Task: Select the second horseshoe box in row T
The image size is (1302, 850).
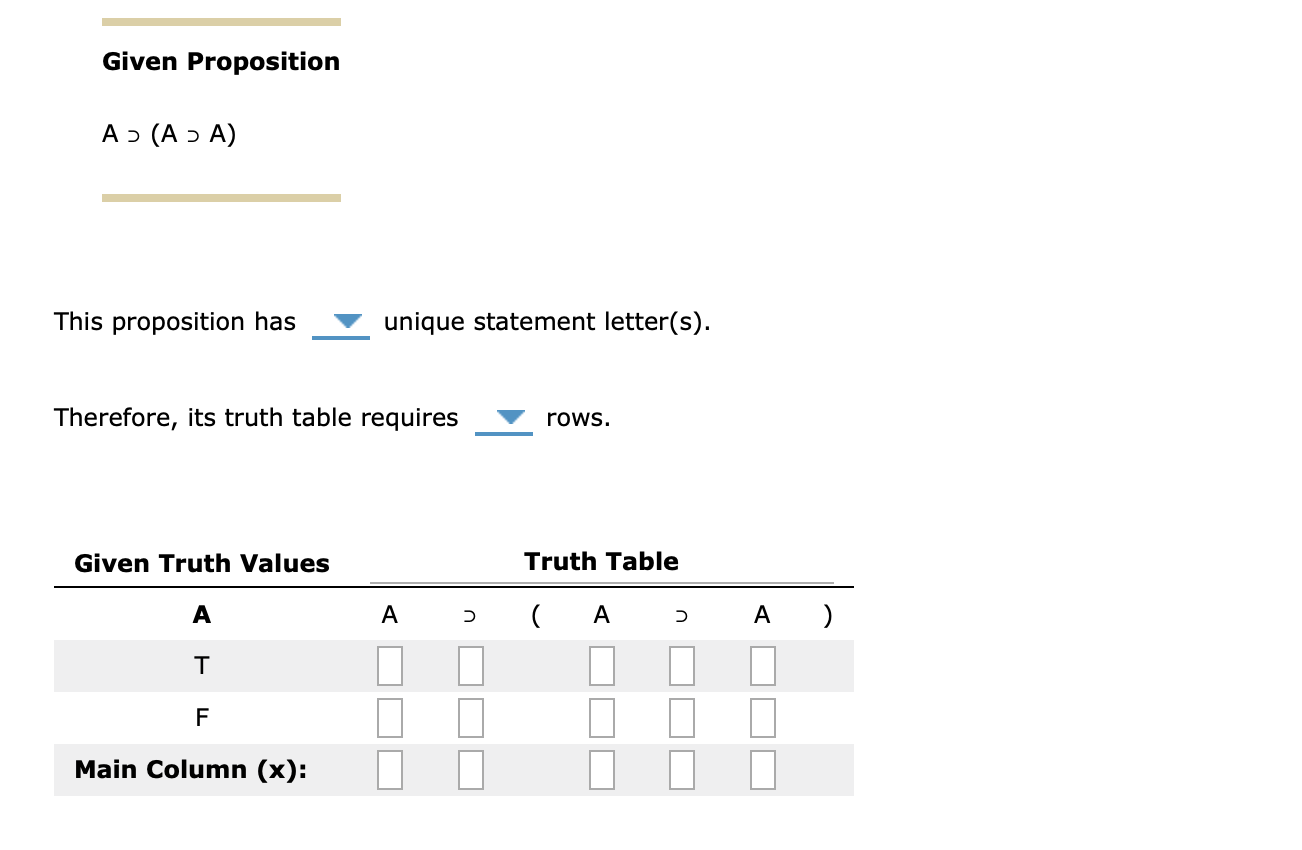Action: coord(681,665)
